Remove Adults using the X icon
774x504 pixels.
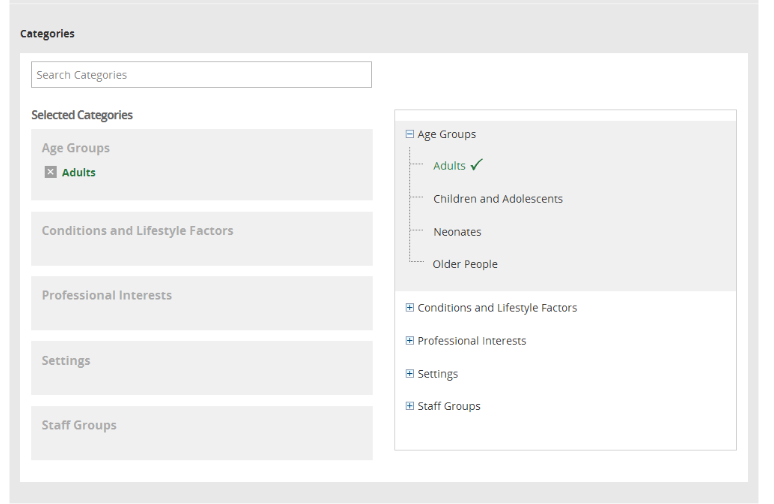point(51,172)
